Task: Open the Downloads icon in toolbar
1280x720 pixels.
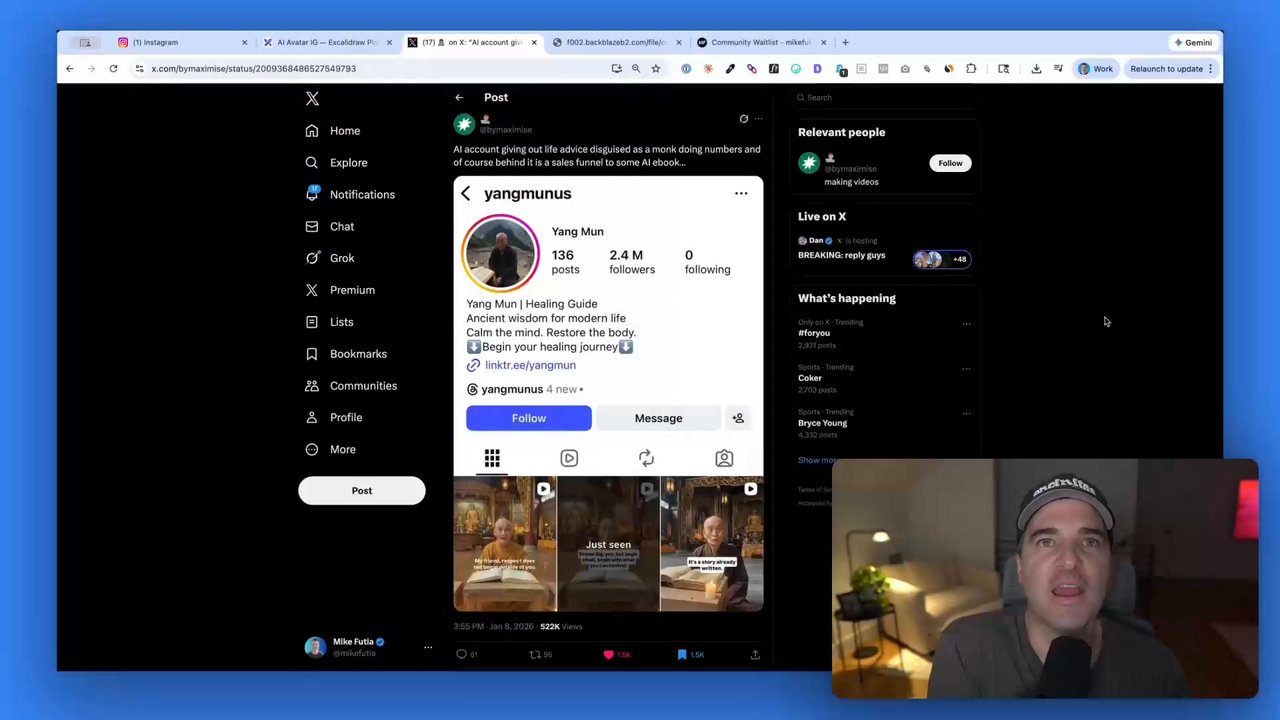Action: click(1036, 69)
